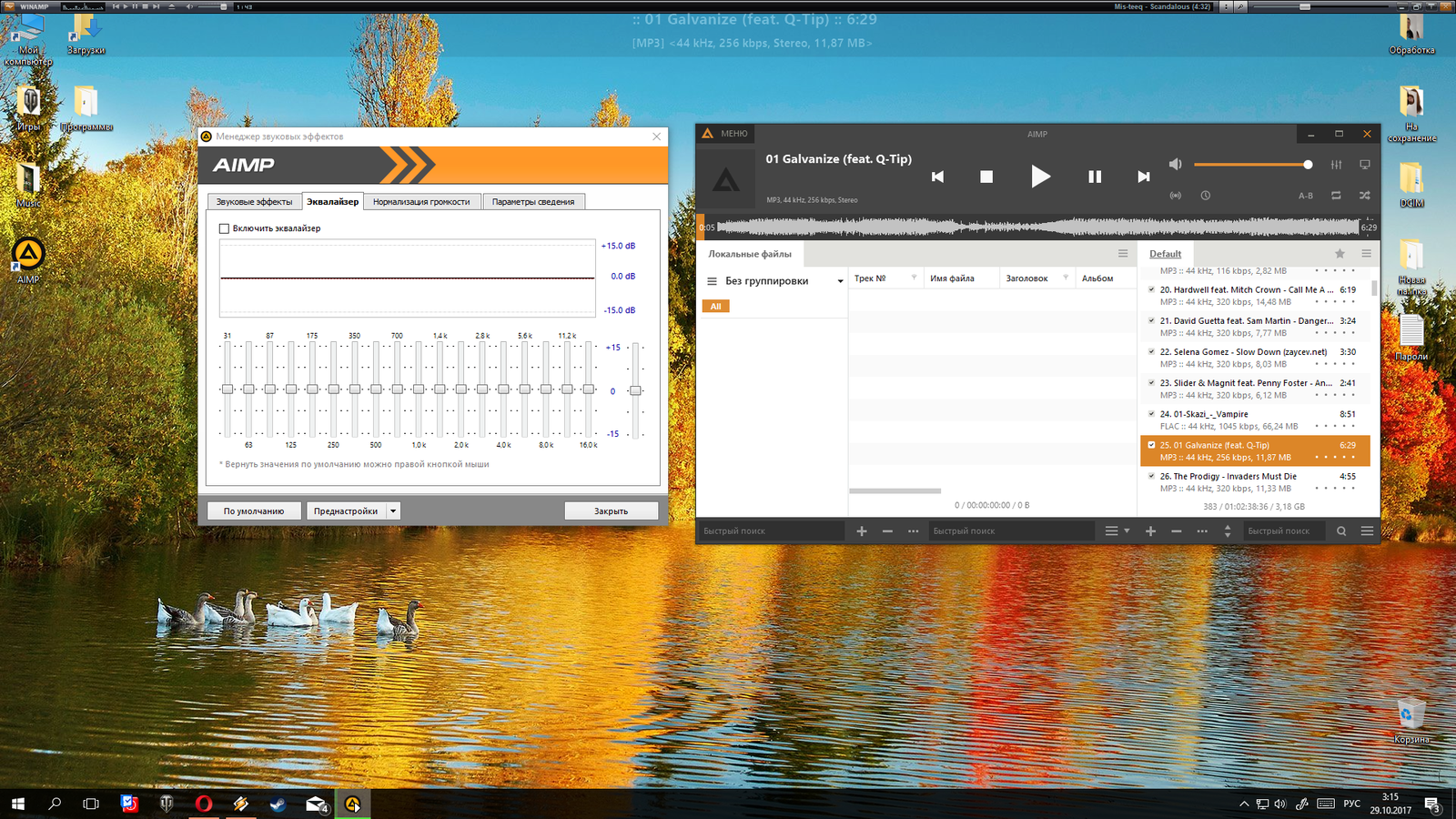Image resolution: width=1456 pixels, height=819 pixels.
Task: Open internet radio capture icon
Action: click(1176, 195)
